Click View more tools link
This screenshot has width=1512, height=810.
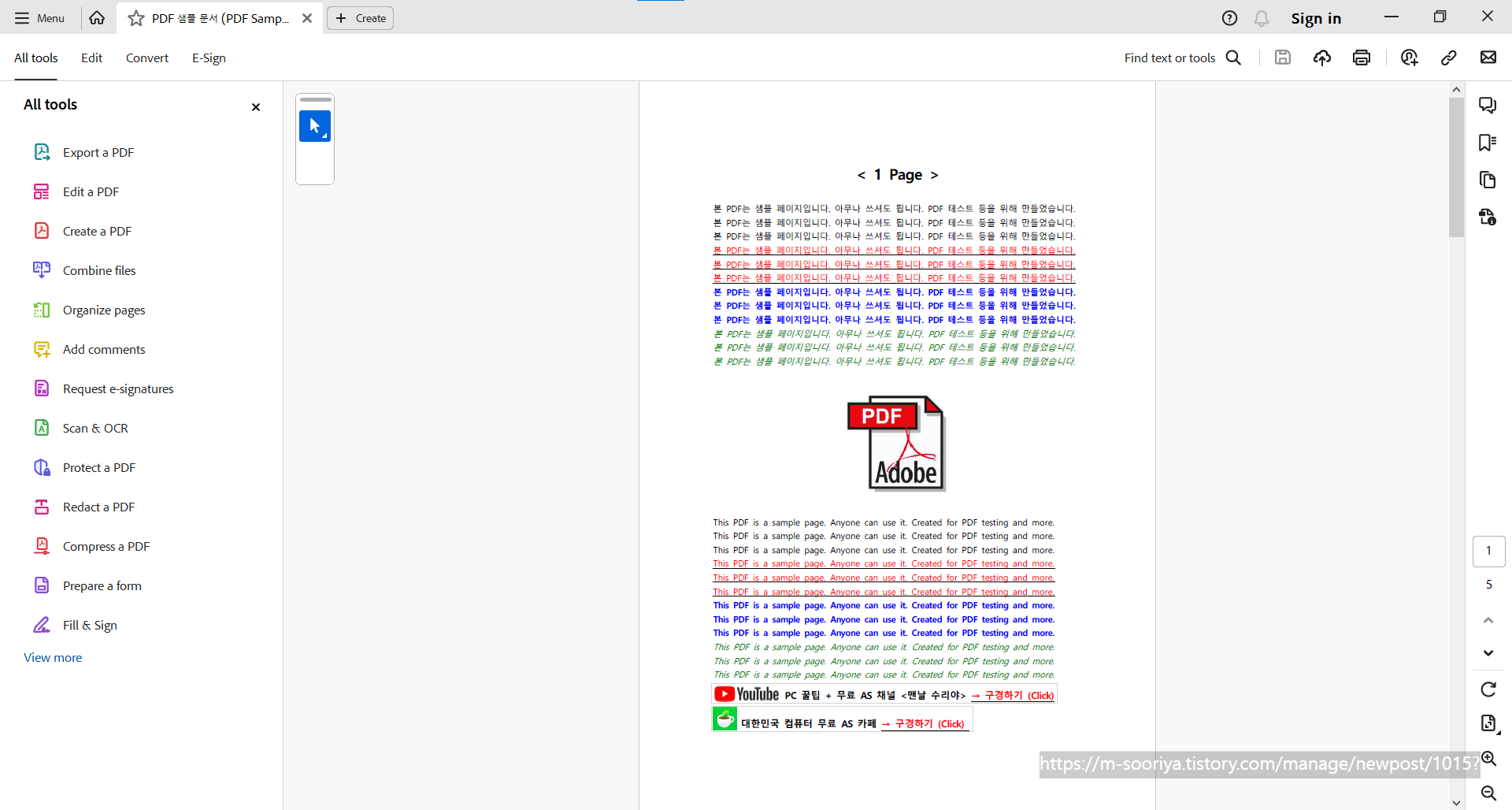click(x=53, y=657)
